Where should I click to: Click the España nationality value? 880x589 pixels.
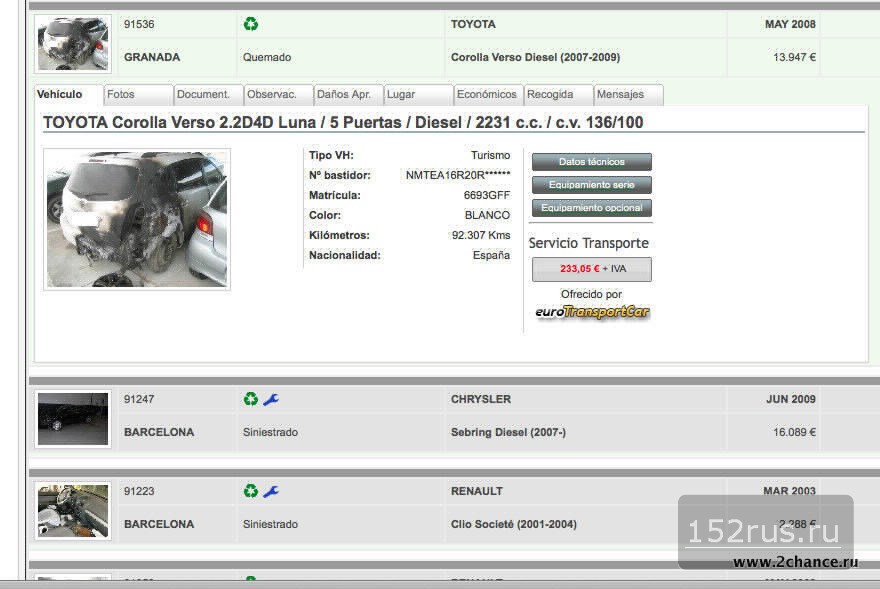491,255
